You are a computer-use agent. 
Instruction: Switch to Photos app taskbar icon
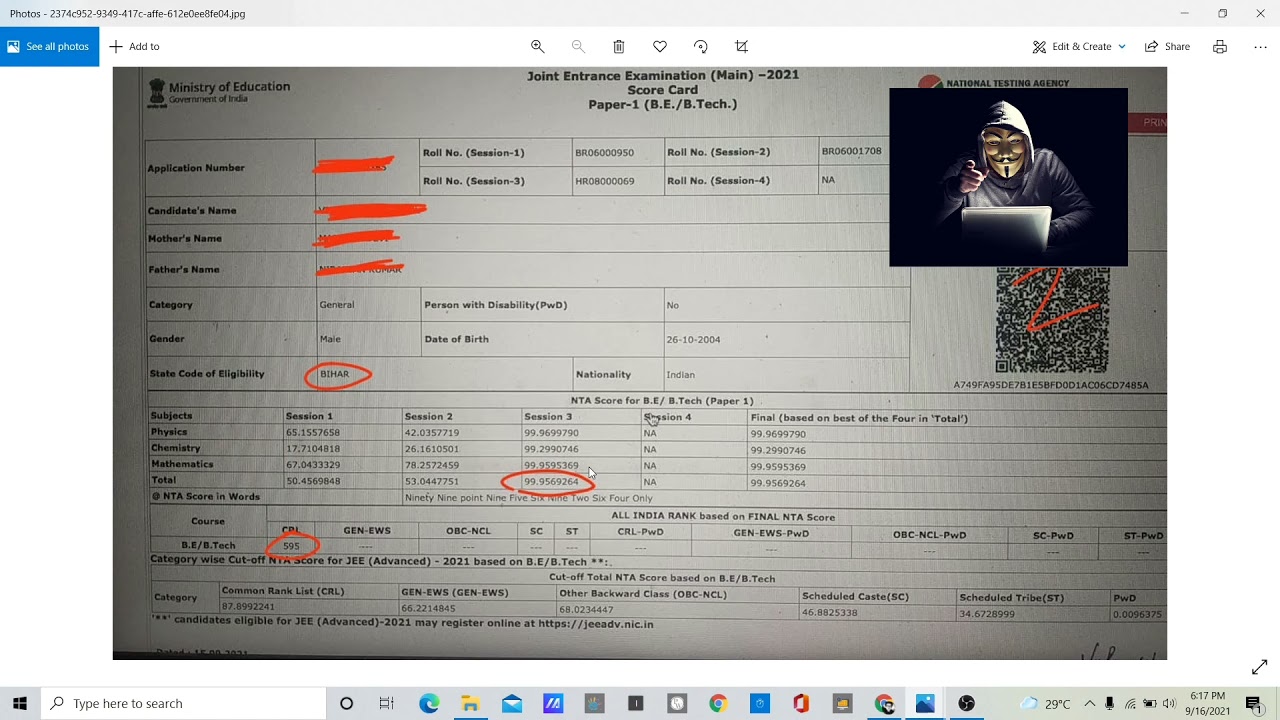[925, 703]
